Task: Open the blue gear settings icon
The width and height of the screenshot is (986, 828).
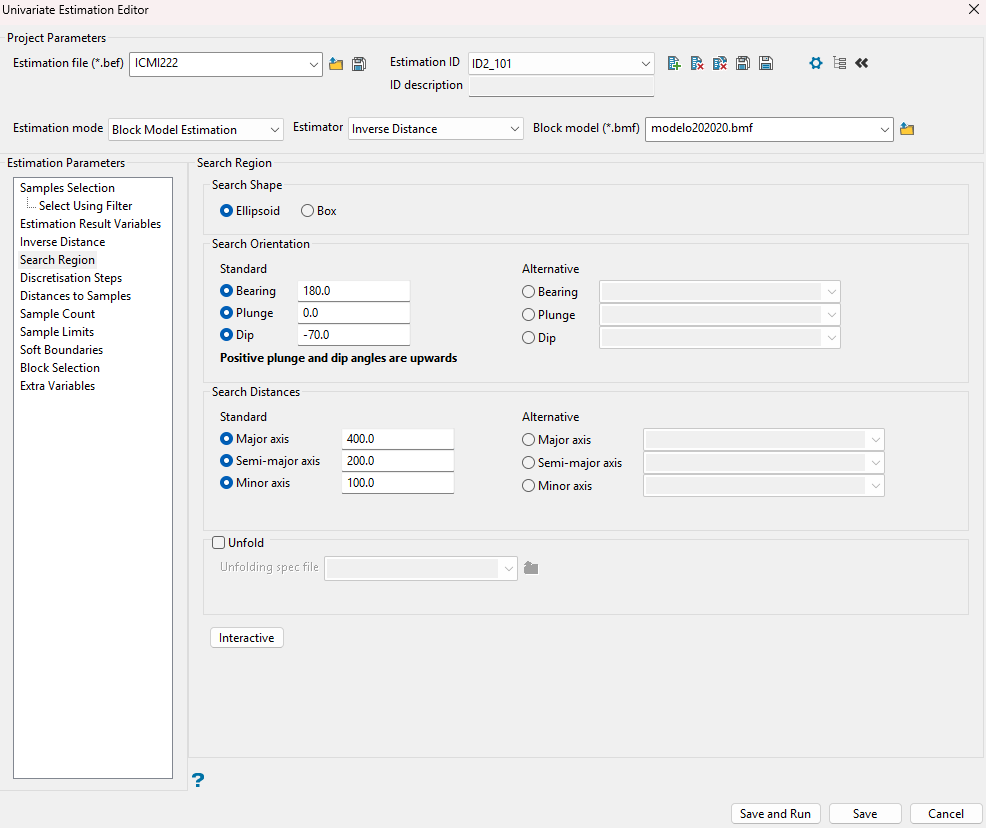Action: click(x=816, y=63)
